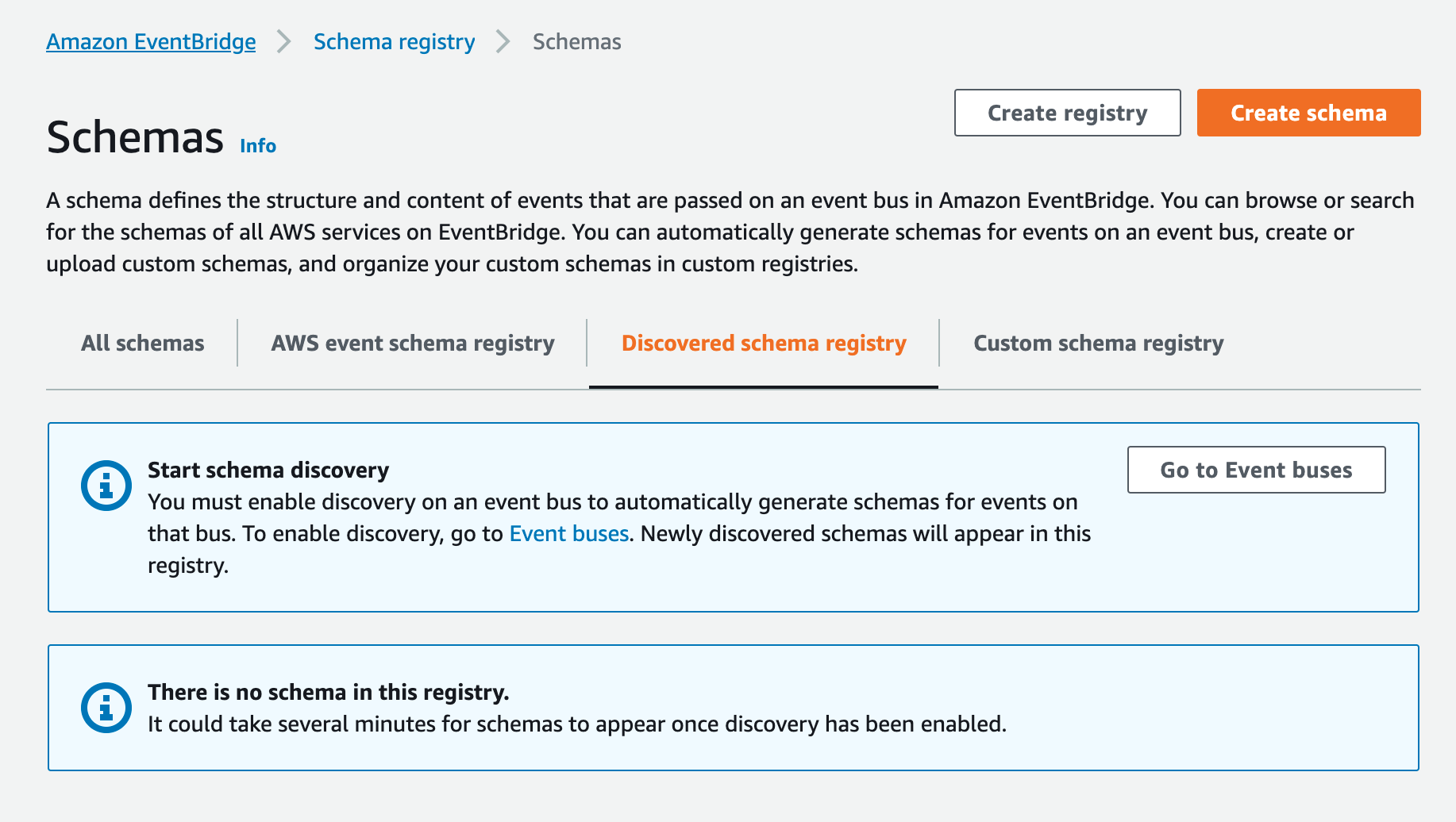Click 'There is no schema in this registry.' text

pos(329,692)
